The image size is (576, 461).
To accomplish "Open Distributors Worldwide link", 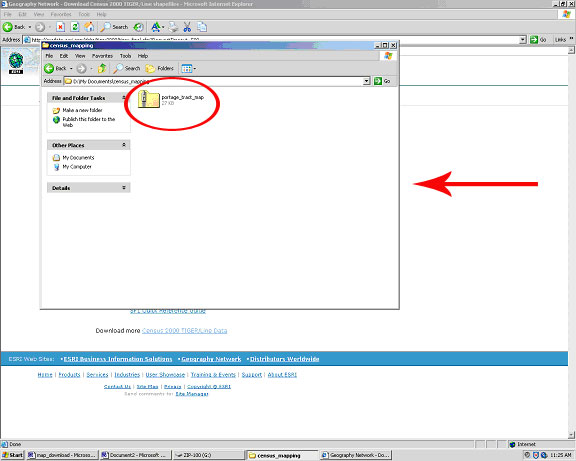I will point(284,359).
